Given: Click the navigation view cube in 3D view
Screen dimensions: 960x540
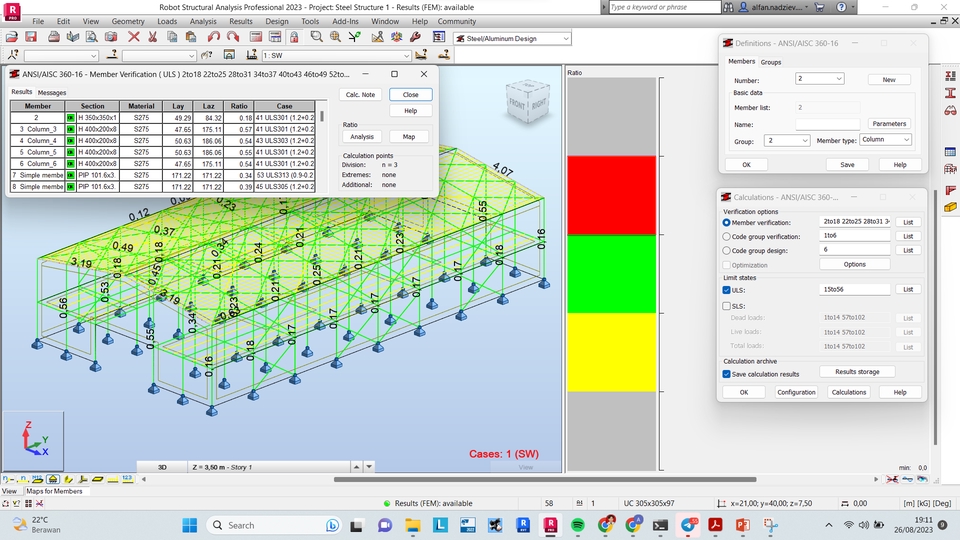Looking at the screenshot, I should pos(527,102).
